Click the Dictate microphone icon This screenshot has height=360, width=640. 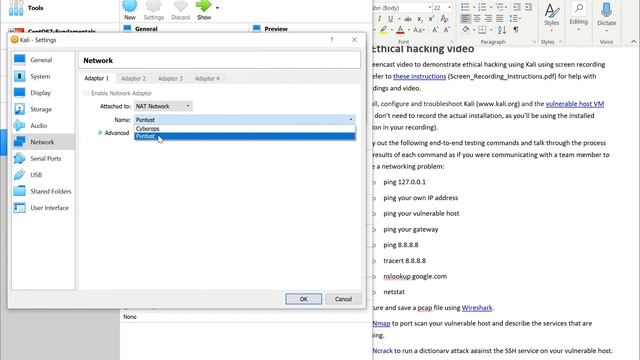[606, 9]
